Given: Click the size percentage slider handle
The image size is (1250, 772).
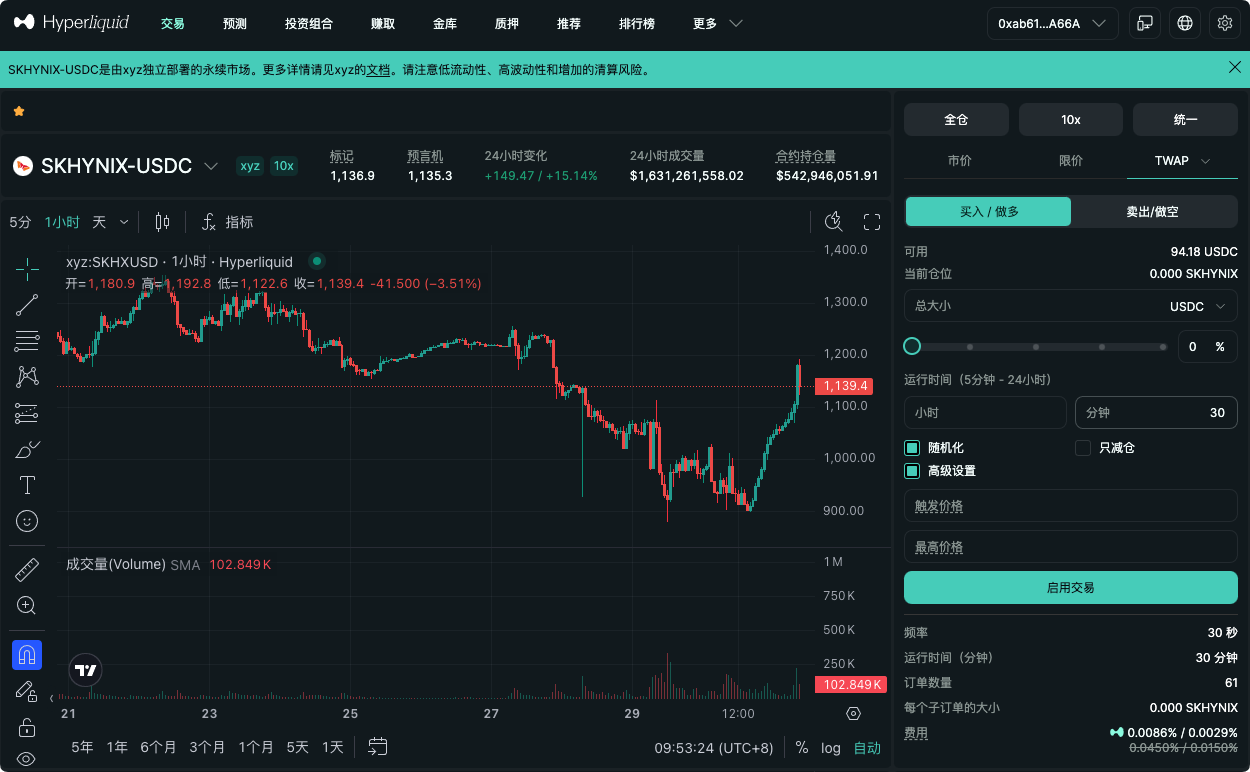Looking at the screenshot, I should (912, 346).
